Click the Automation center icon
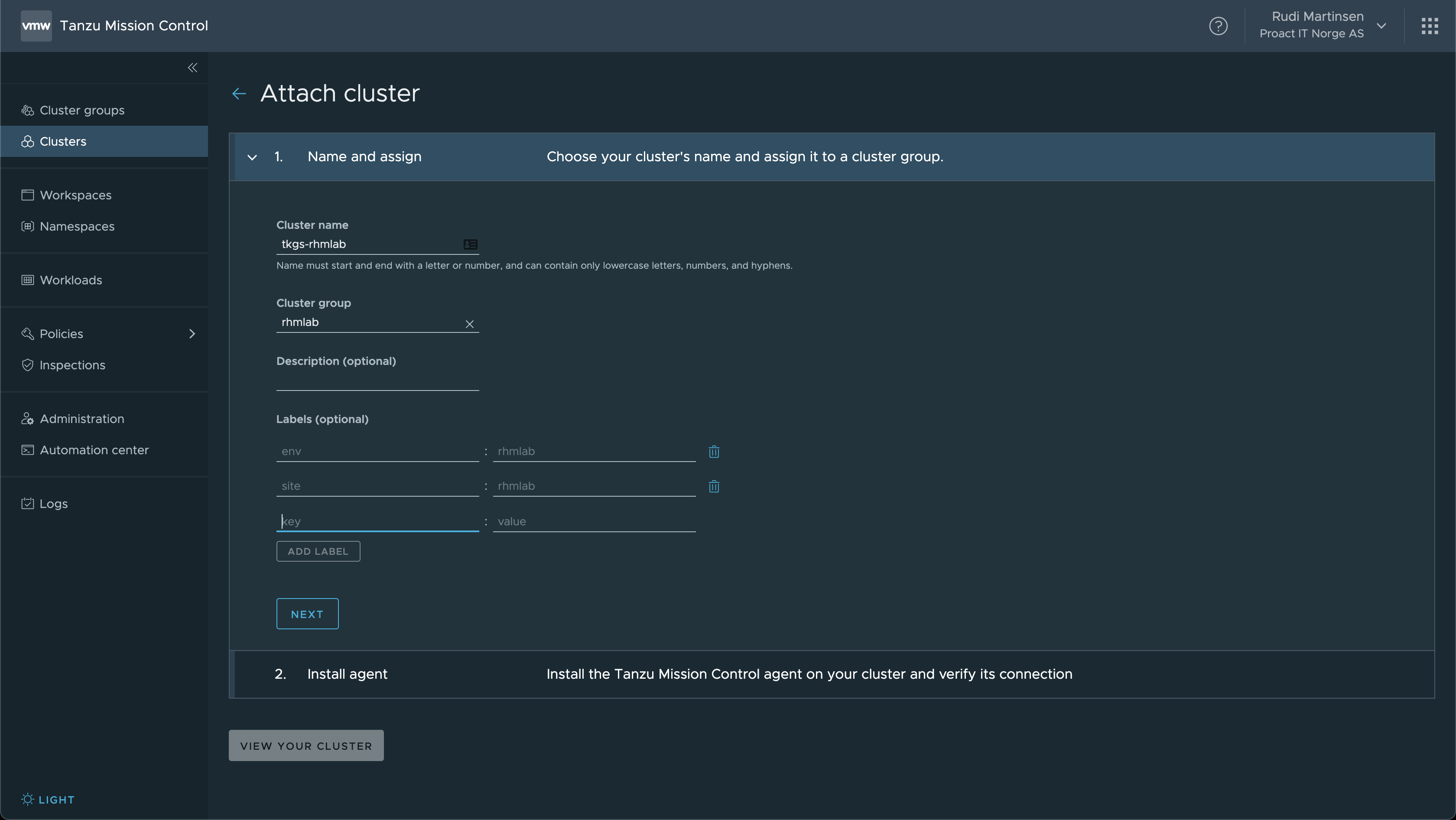The image size is (1456, 820). [x=28, y=450]
